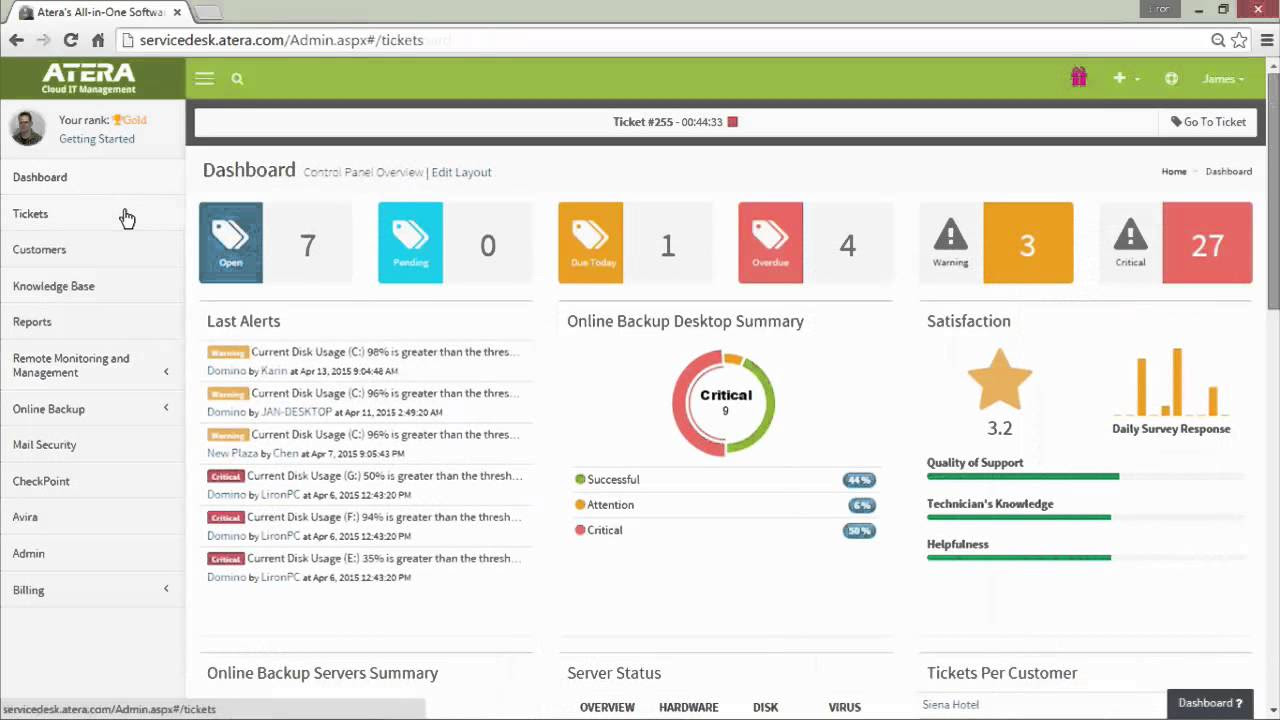Click the Overdue tickets tag tile
This screenshot has height=720, width=1280.
[770, 243]
